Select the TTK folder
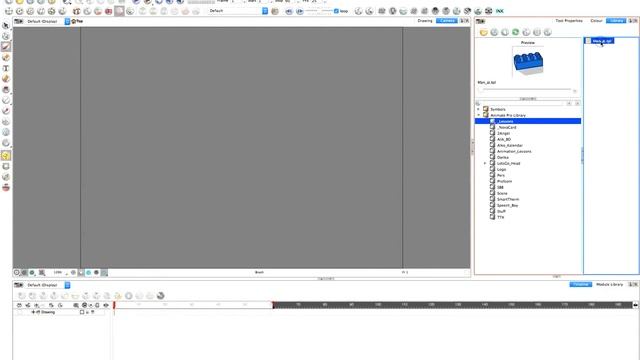Screen dimensions: 640x360 coord(500,218)
